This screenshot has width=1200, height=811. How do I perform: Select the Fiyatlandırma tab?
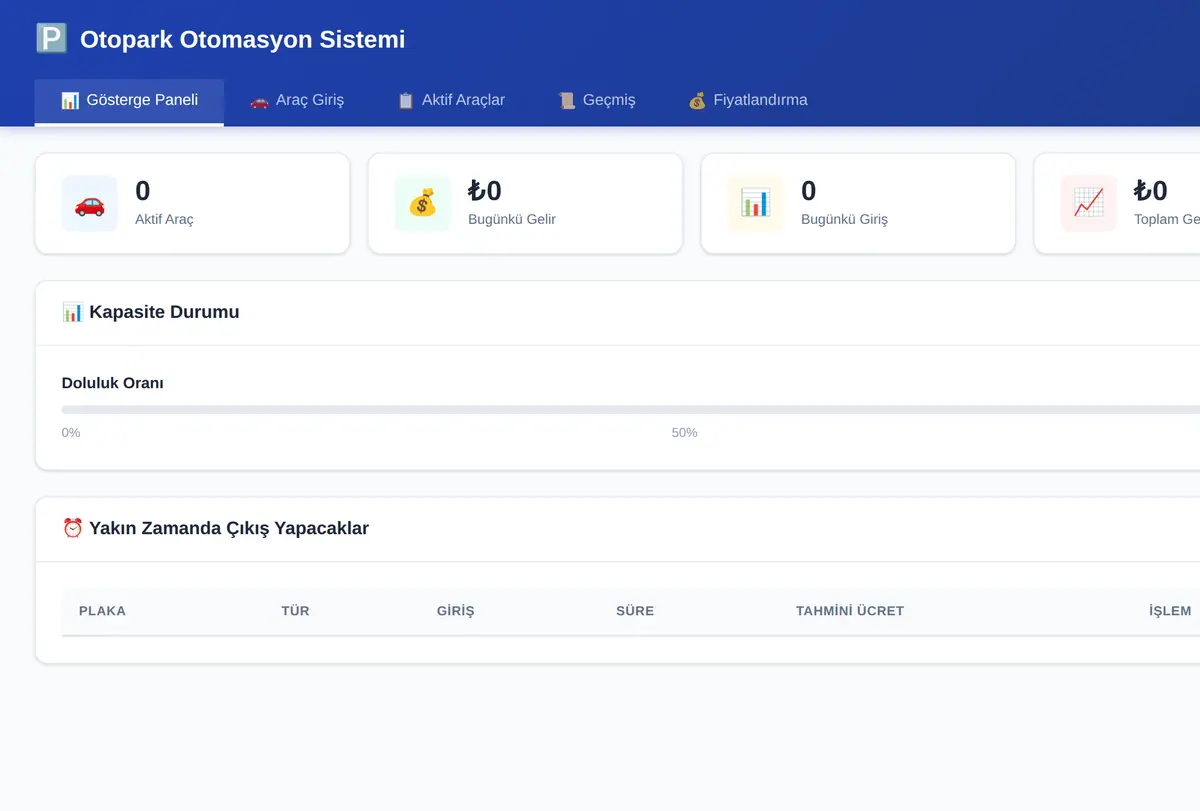pyautogui.click(x=748, y=101)
